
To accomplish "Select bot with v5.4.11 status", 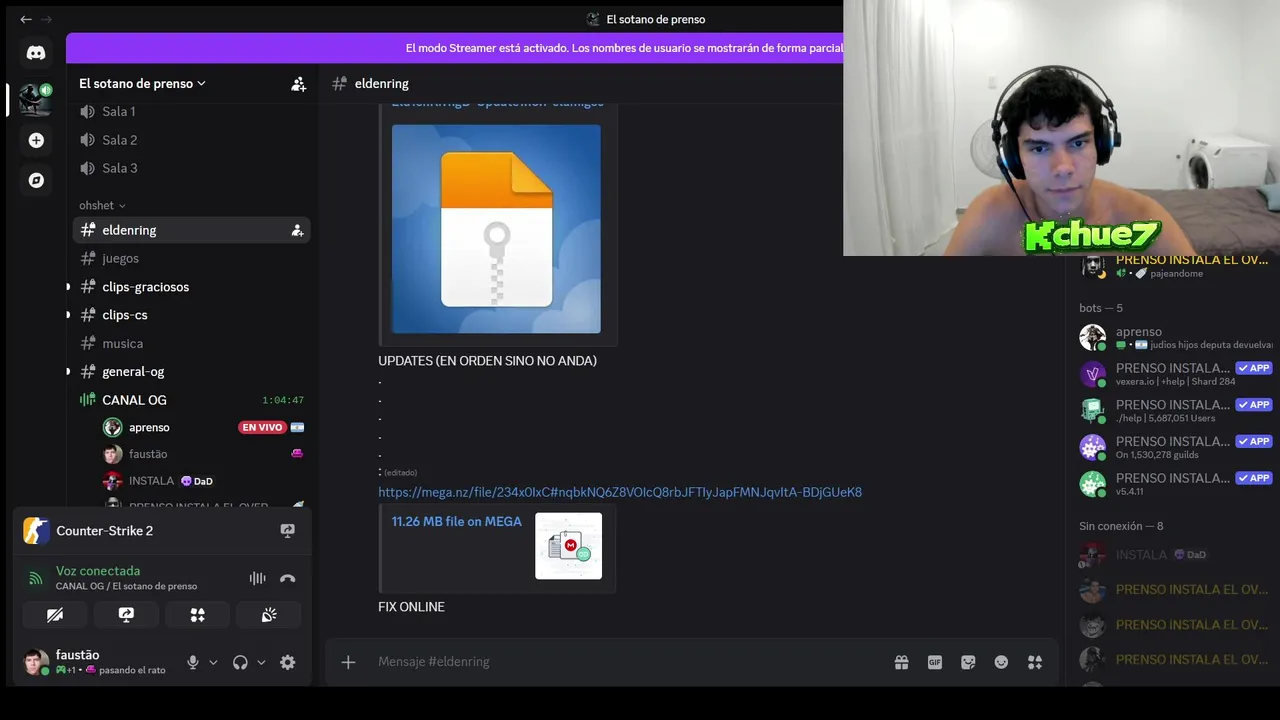I will pos(1173,484).
